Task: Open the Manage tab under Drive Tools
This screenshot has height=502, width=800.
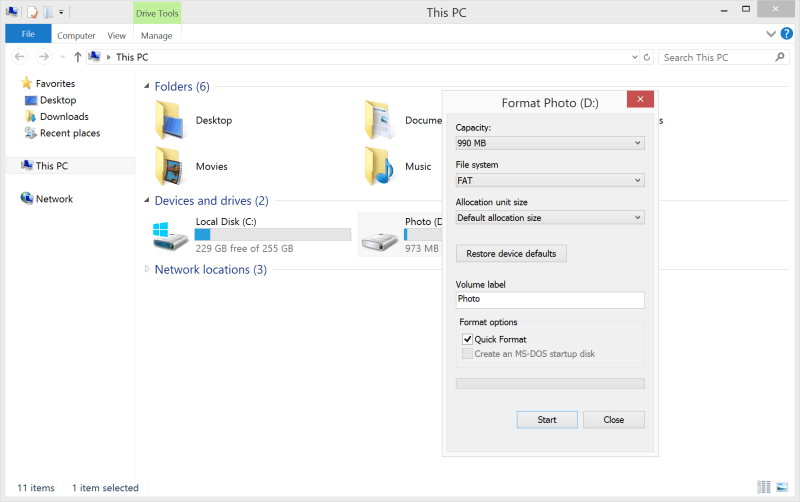Action: 156,36
